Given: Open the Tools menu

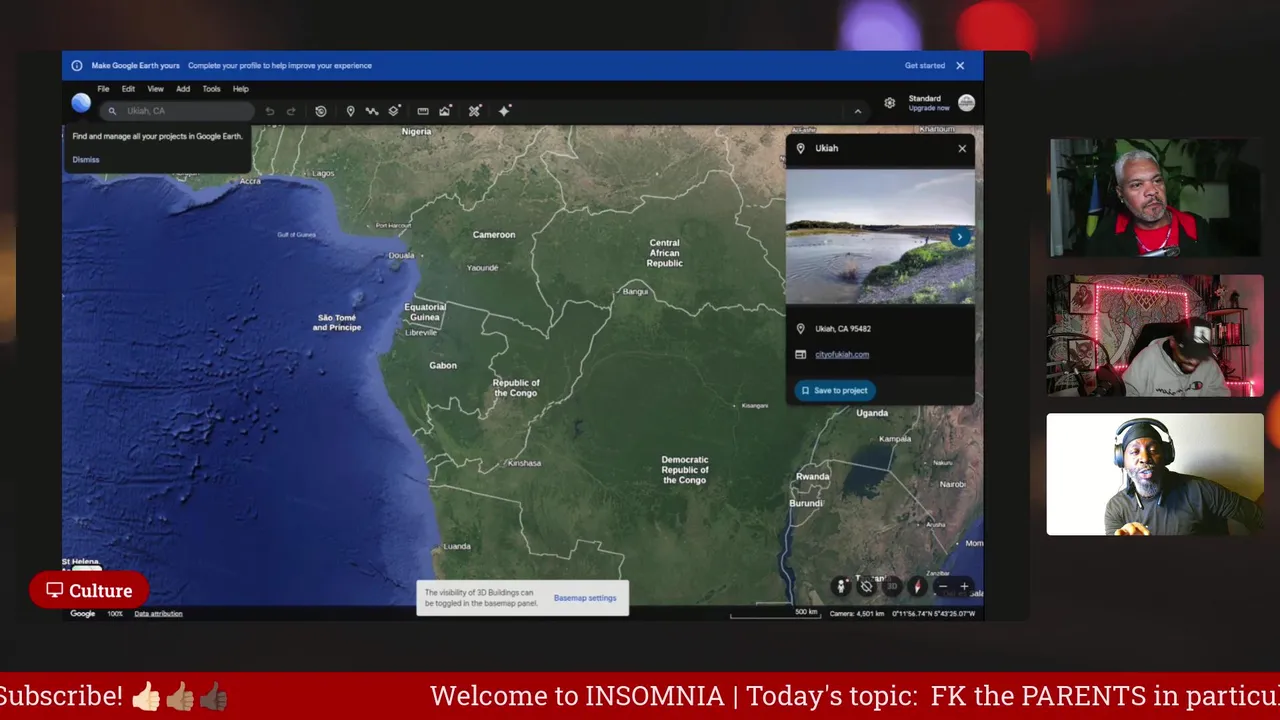Looking at the screenshot, I should tap(211, 89).
